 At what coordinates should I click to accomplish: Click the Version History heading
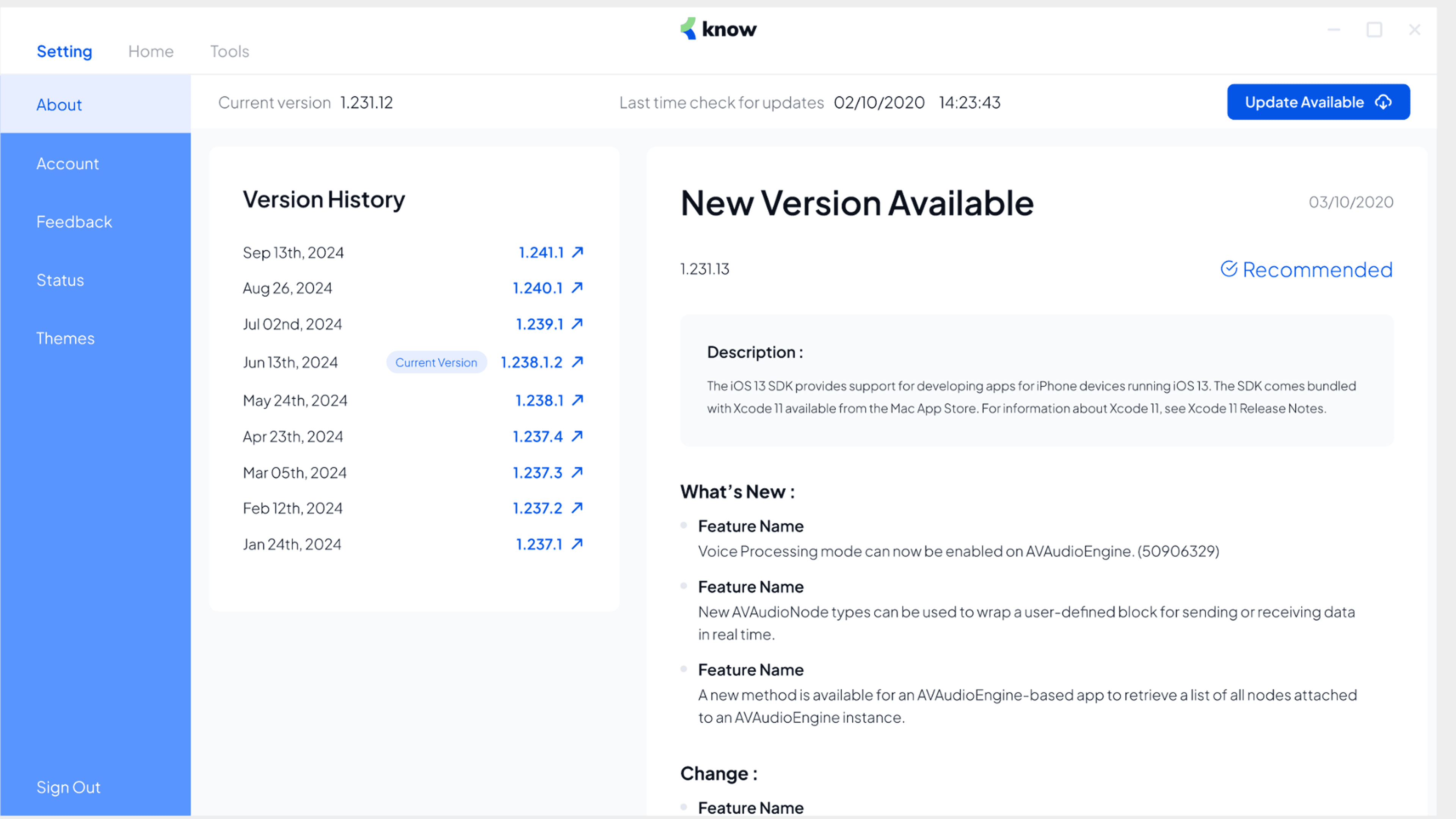point(324,200)
